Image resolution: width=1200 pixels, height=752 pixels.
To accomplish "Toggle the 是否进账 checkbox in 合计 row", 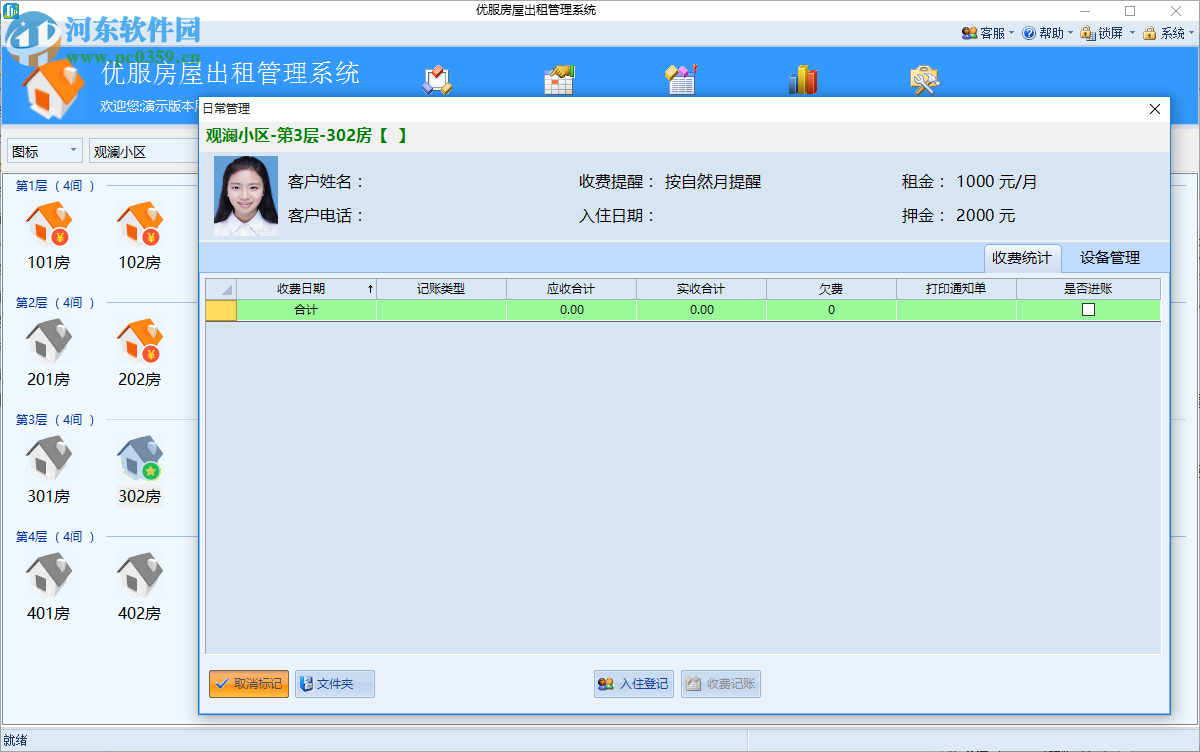I will pos(1088,310).
